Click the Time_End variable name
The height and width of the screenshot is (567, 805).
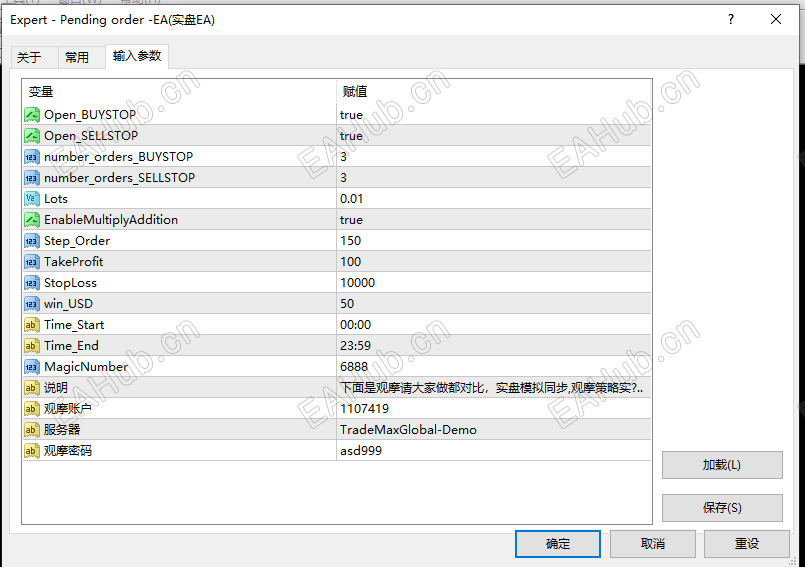[71, 347]
